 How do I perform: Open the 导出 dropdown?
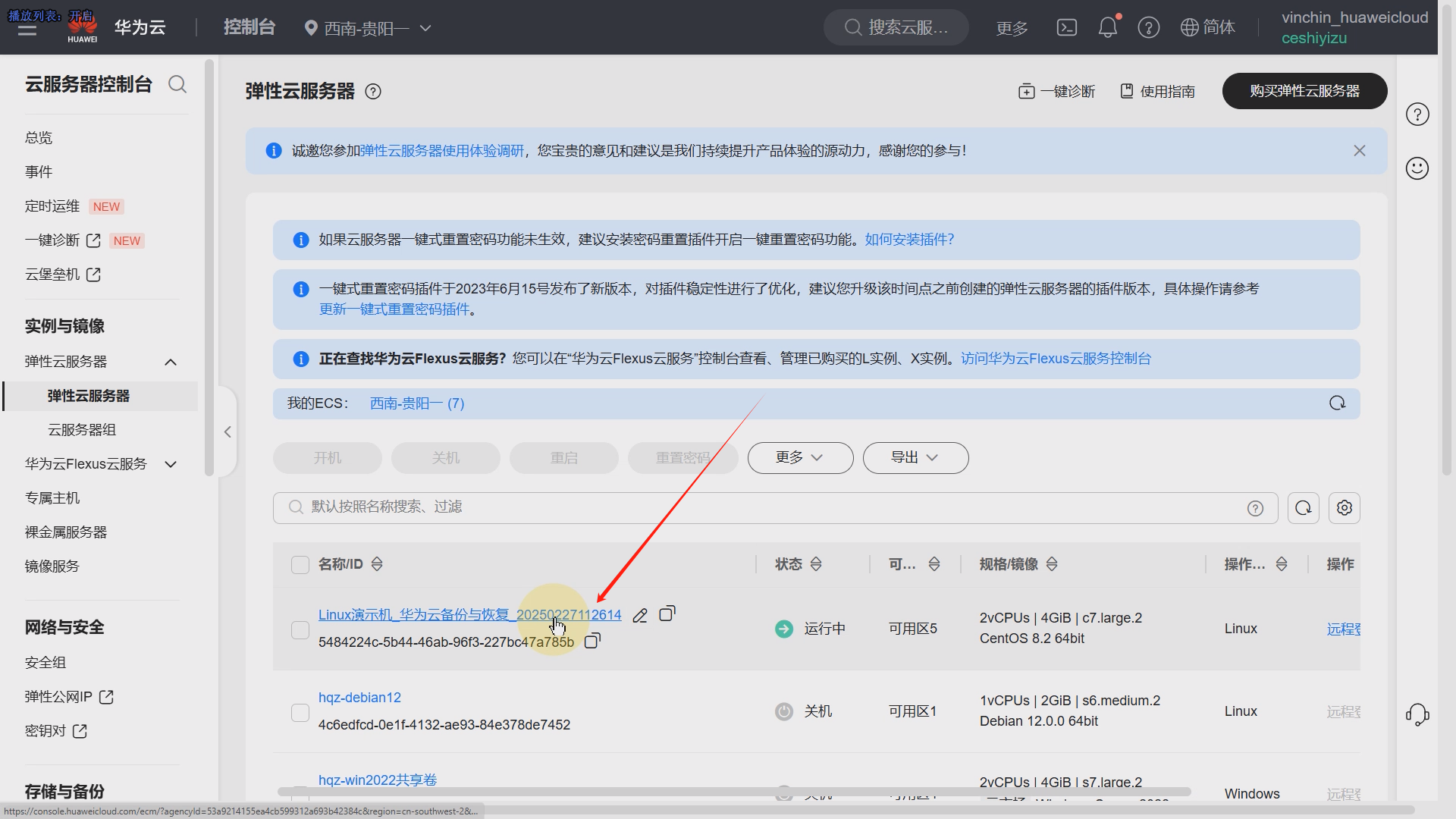coord(915,458)
